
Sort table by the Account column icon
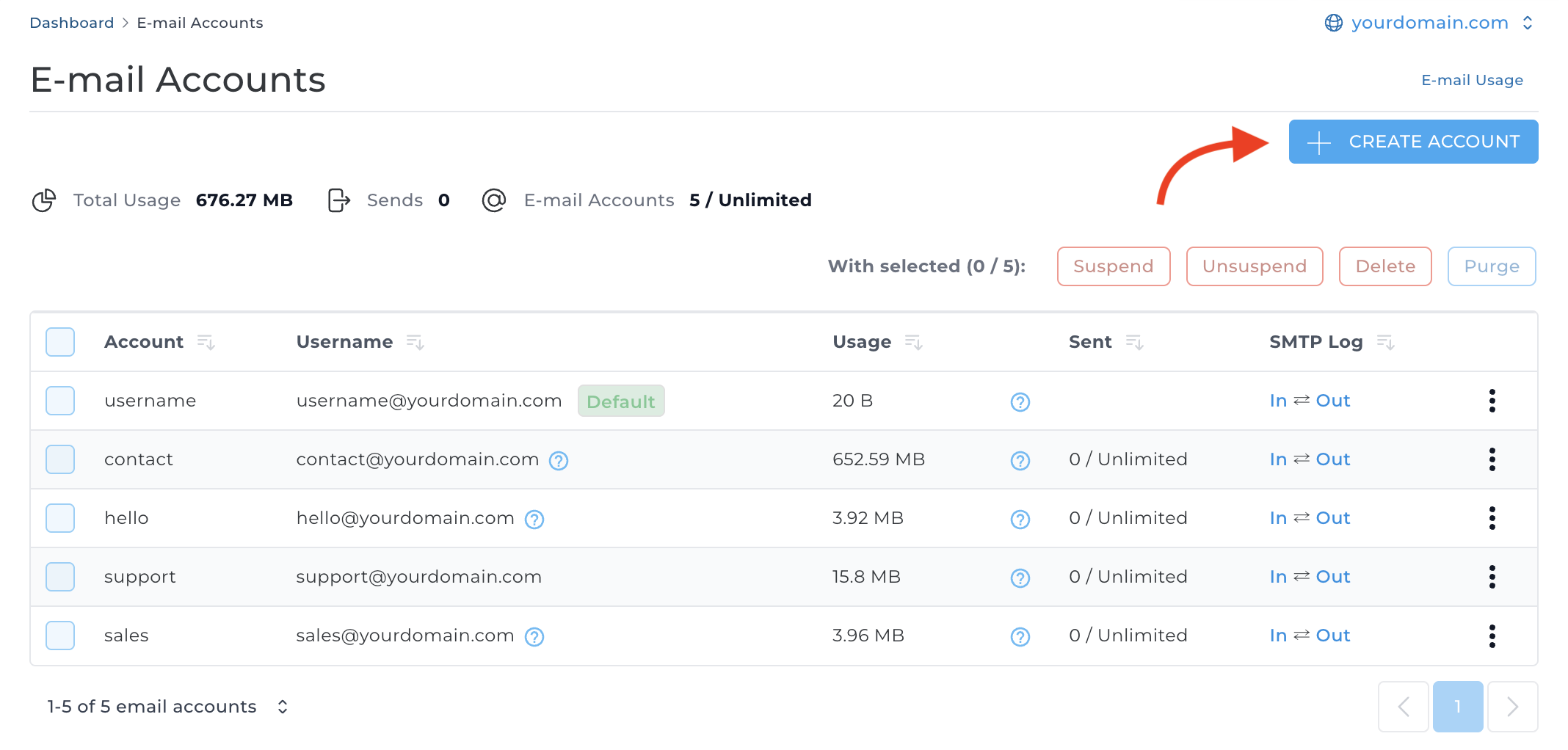206,342
